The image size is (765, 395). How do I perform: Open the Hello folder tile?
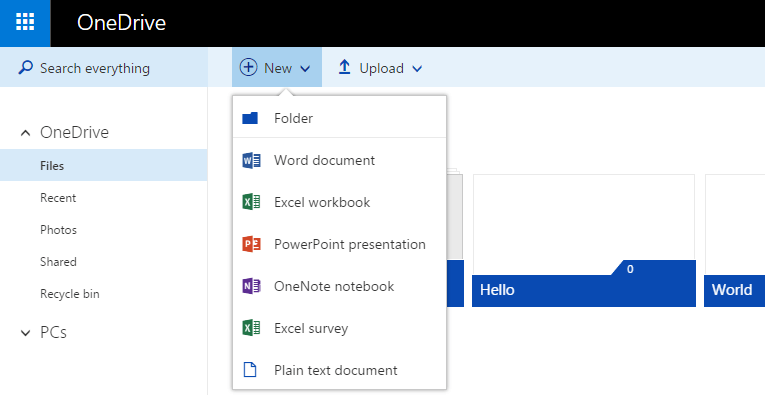pyautogui.click(x=584, y=240)
